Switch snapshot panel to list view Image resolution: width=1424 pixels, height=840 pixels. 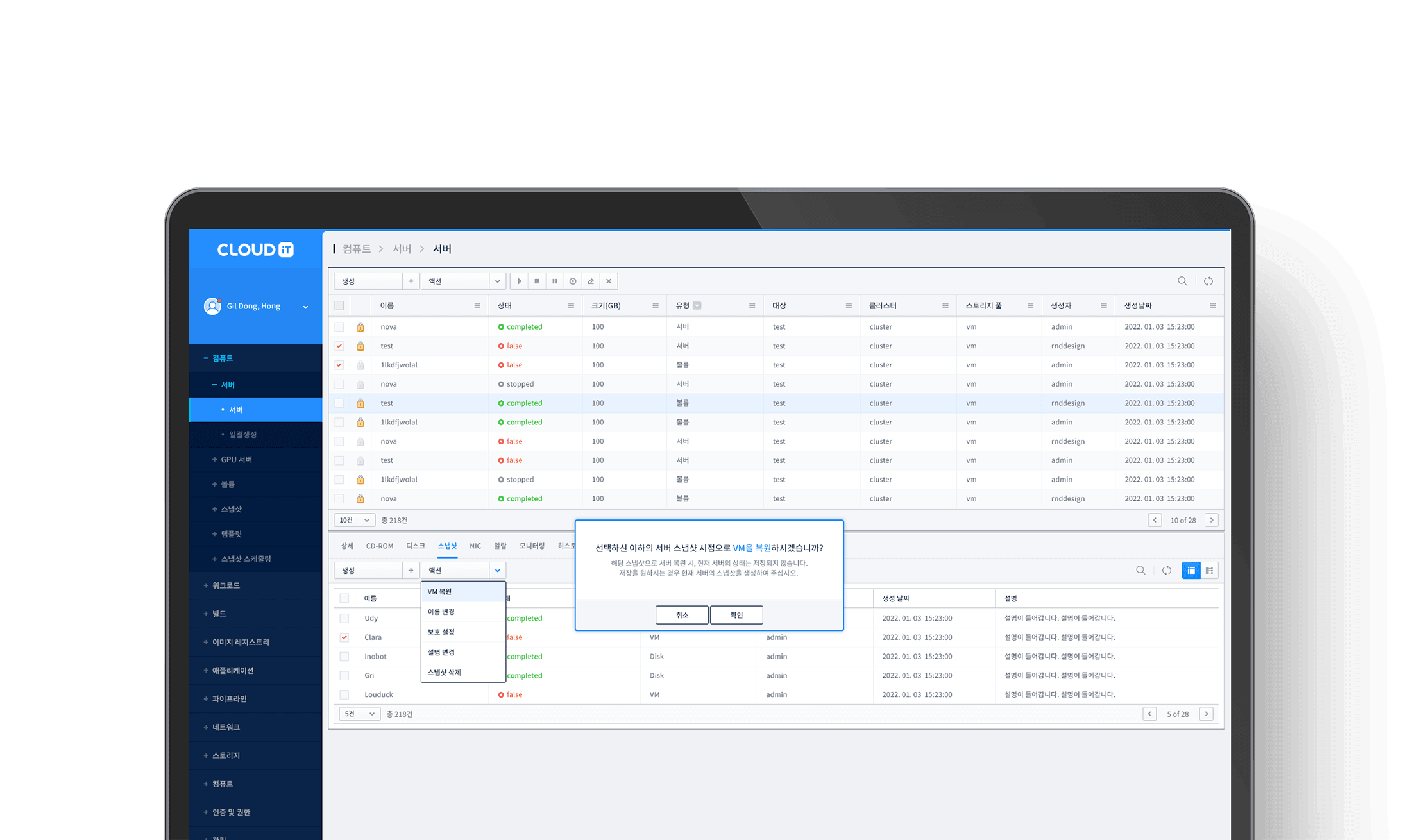coord(1191,570)
